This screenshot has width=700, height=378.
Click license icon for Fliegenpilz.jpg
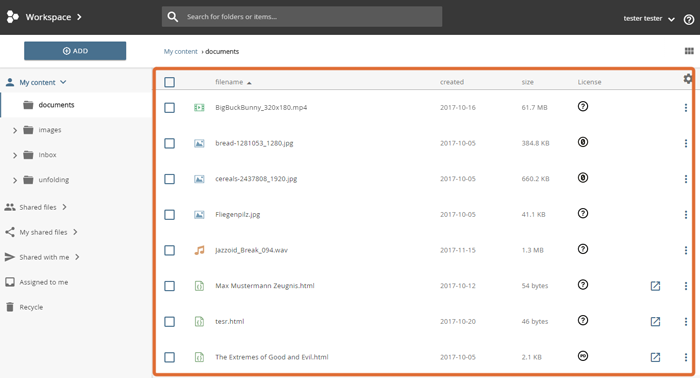[583, 213]
